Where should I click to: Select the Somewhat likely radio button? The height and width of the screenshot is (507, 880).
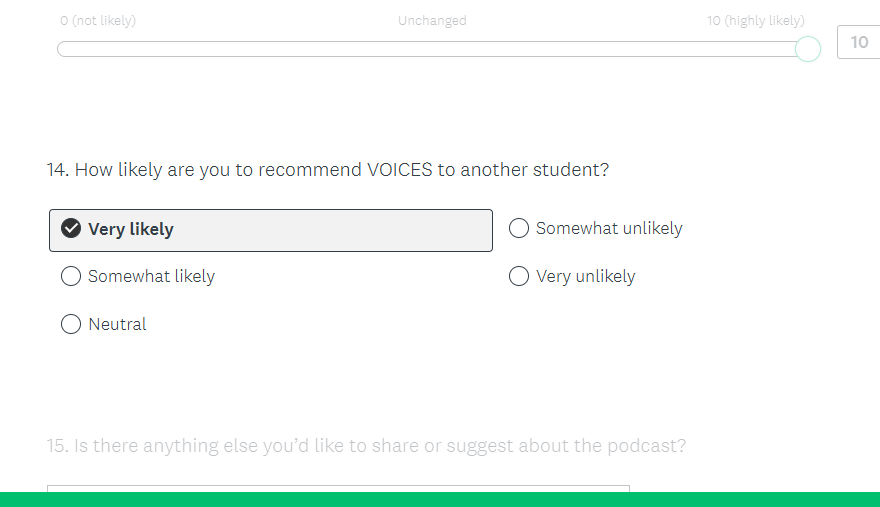click(x=71, y=277)
